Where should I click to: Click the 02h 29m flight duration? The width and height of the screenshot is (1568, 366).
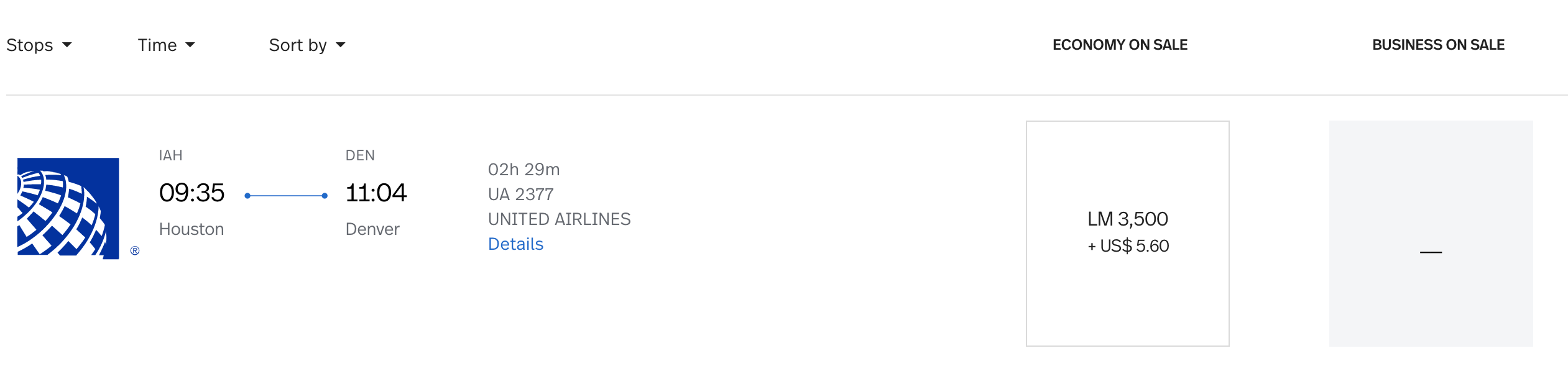[x=523, y=170]
